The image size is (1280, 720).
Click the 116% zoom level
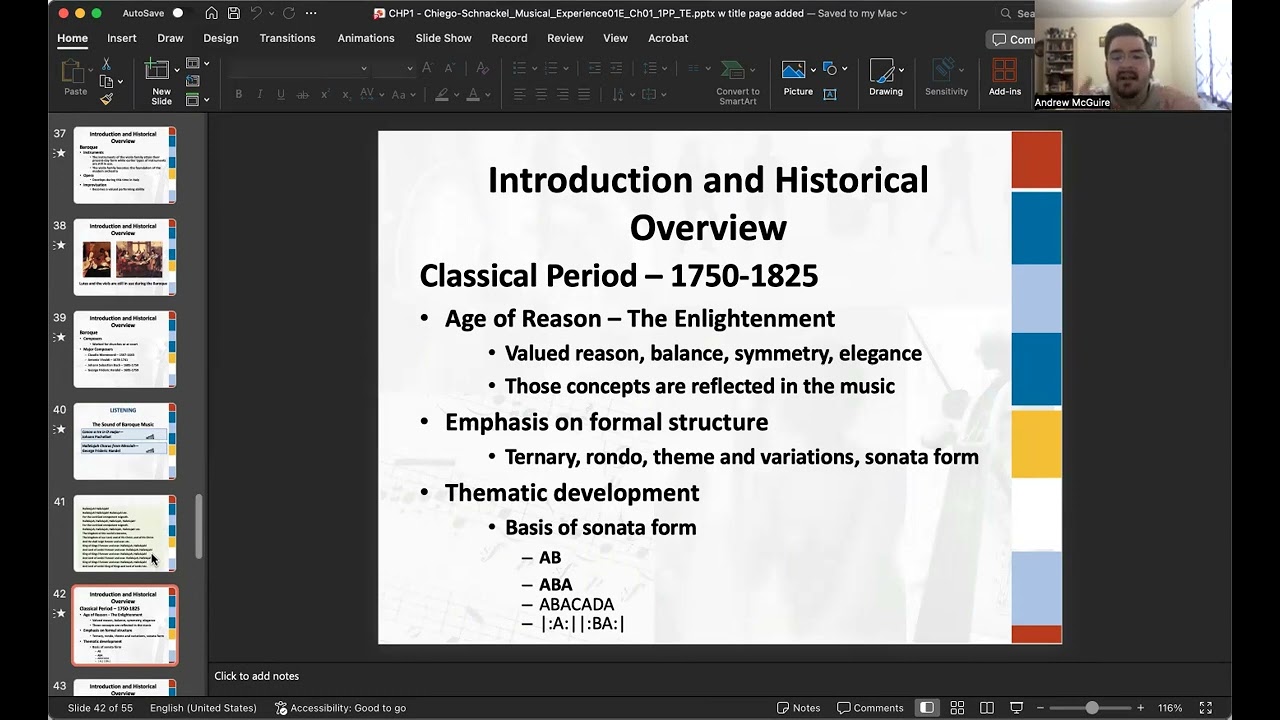[x=1170, y=707]
